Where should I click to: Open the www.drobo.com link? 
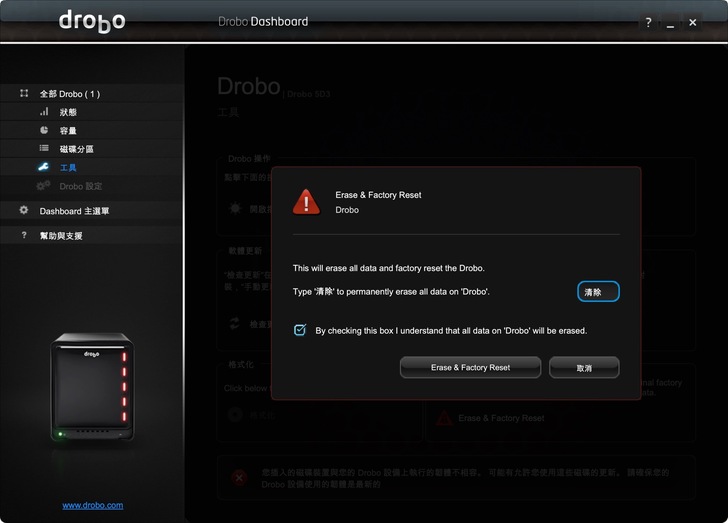tap(93, 505)
